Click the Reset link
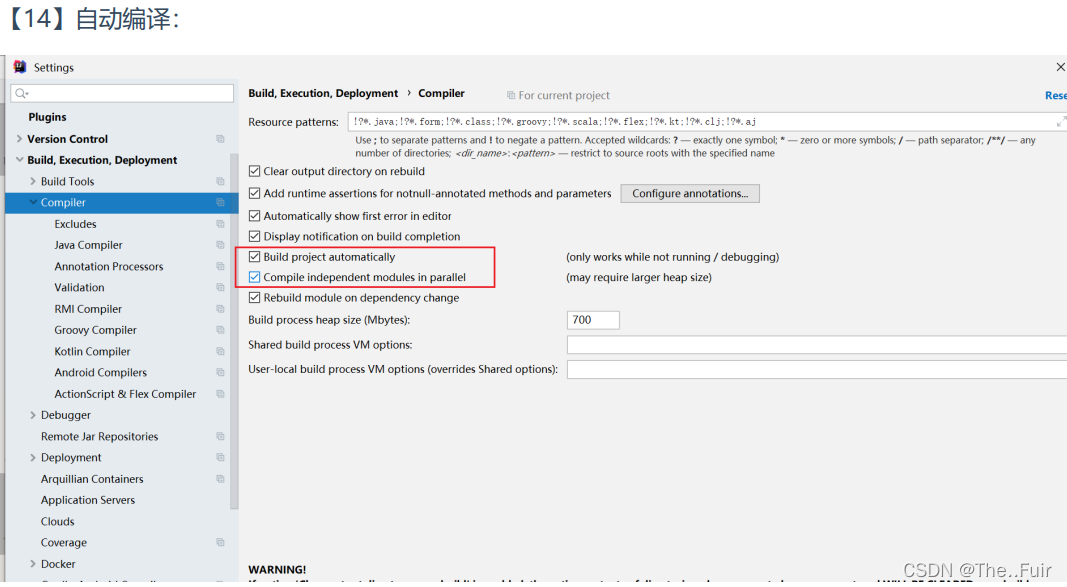The image size is (1067, 587). [1055, 95]
